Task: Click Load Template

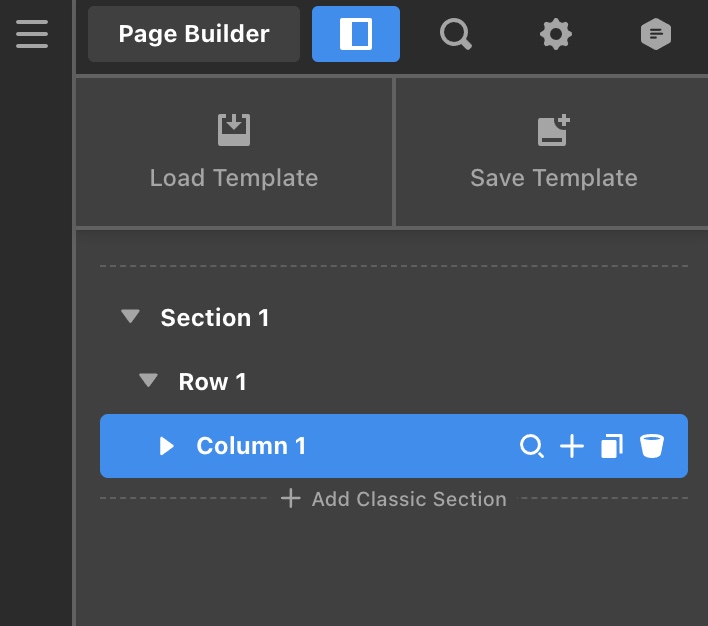Action: (234, 153)
